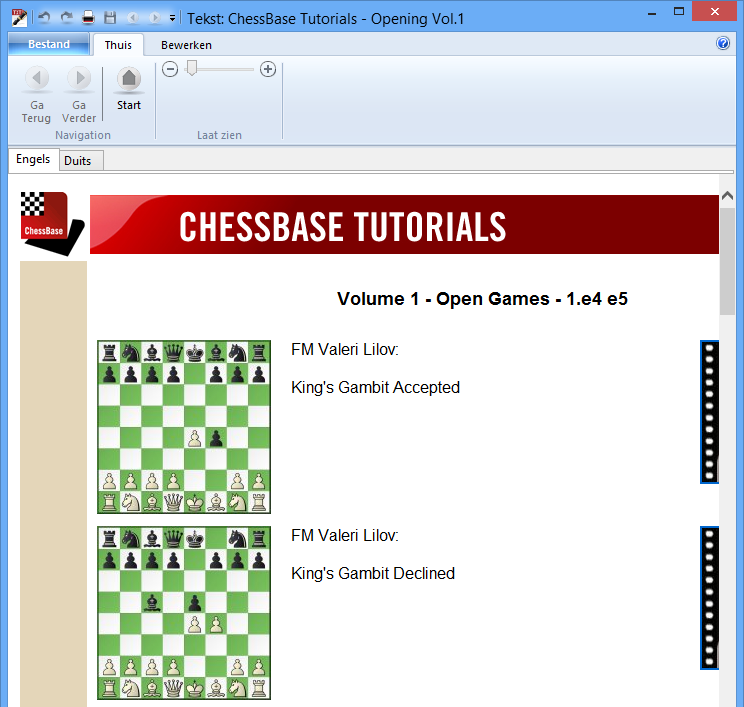This screenshot has height=707, width=744.
Task: Open King's Gambit Accepted board diagram
Action: pos(184,427)
